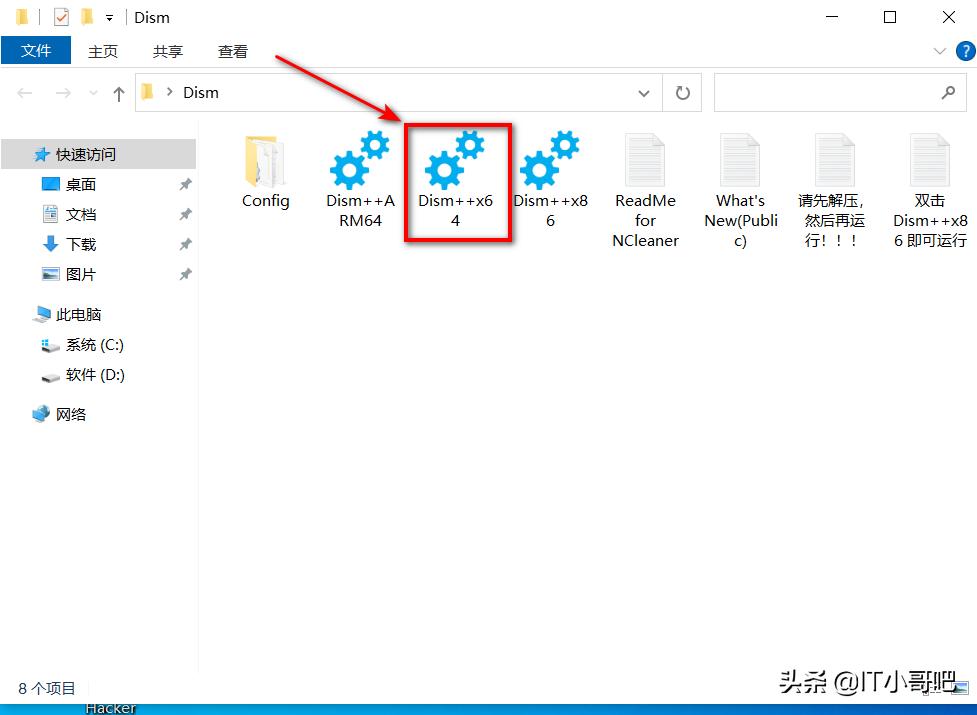Click the Properties quick access toolbar icon
977x715 pixels.
61,17
